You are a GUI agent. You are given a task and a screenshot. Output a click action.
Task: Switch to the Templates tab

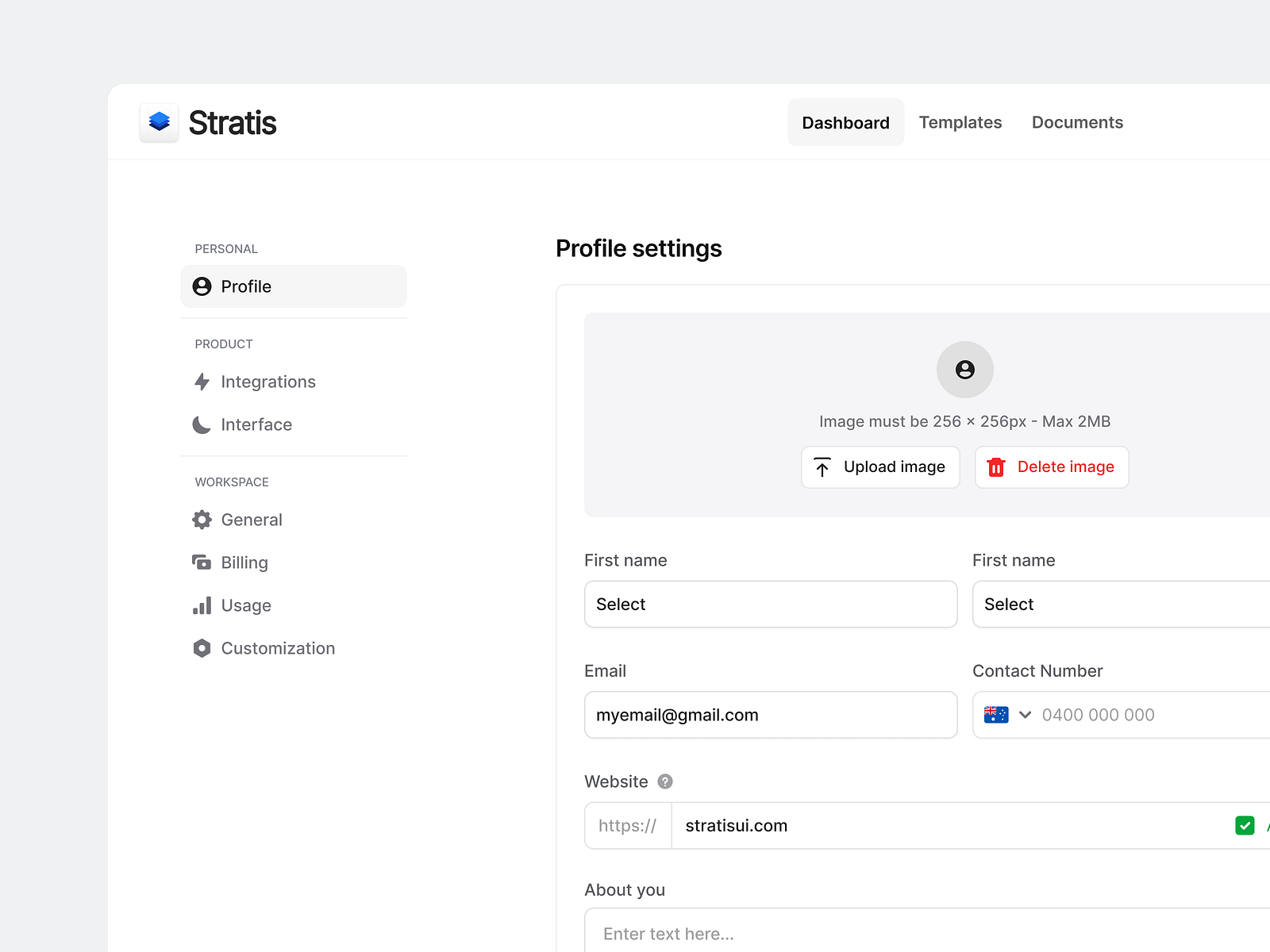960,122
